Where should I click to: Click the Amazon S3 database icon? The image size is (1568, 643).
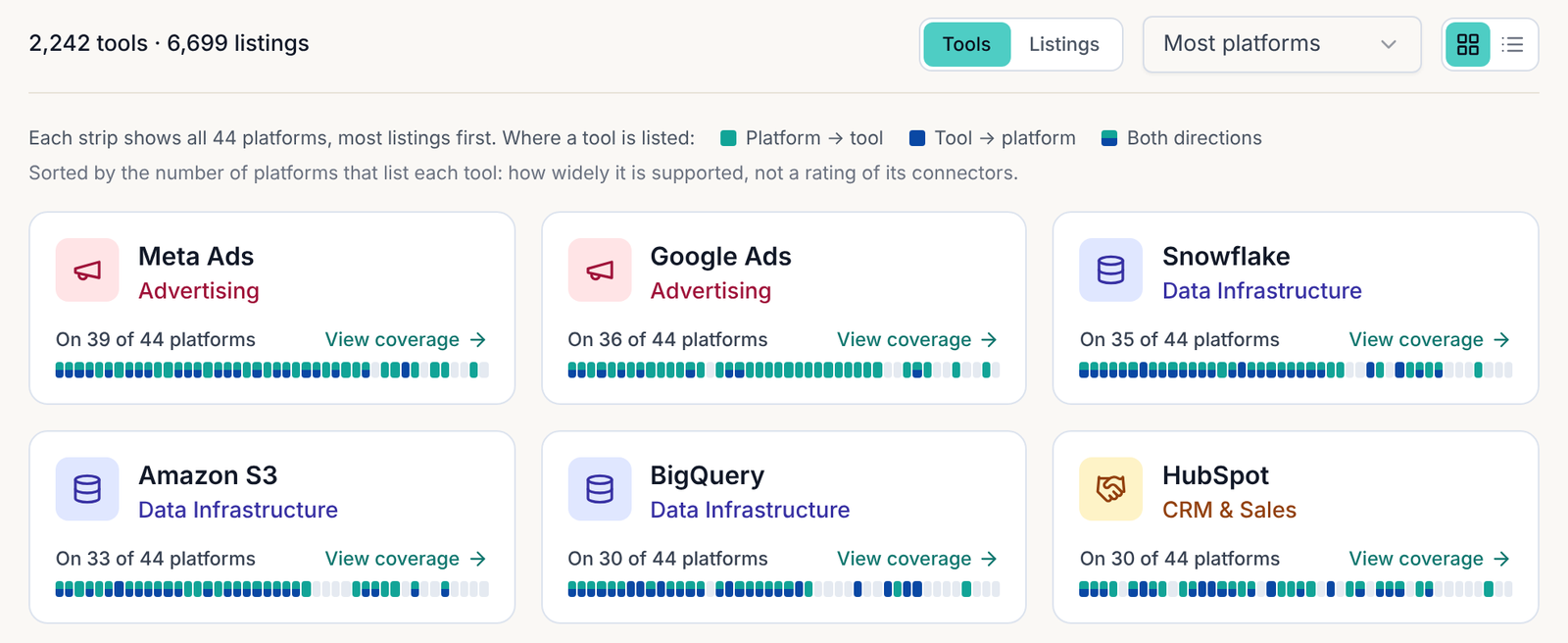(x=87, y=489)
